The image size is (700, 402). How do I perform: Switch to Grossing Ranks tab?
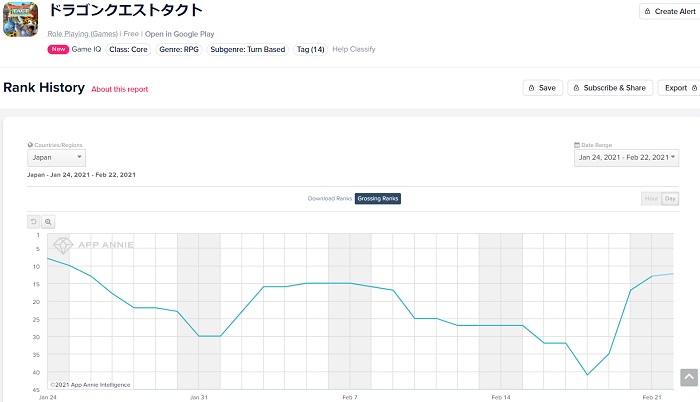378,198
